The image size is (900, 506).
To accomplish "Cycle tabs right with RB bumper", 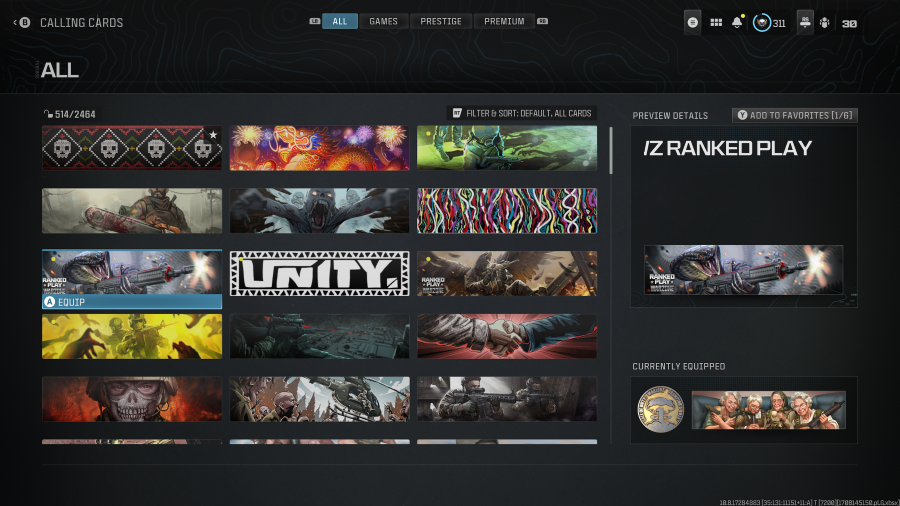I will pos(542,21).
